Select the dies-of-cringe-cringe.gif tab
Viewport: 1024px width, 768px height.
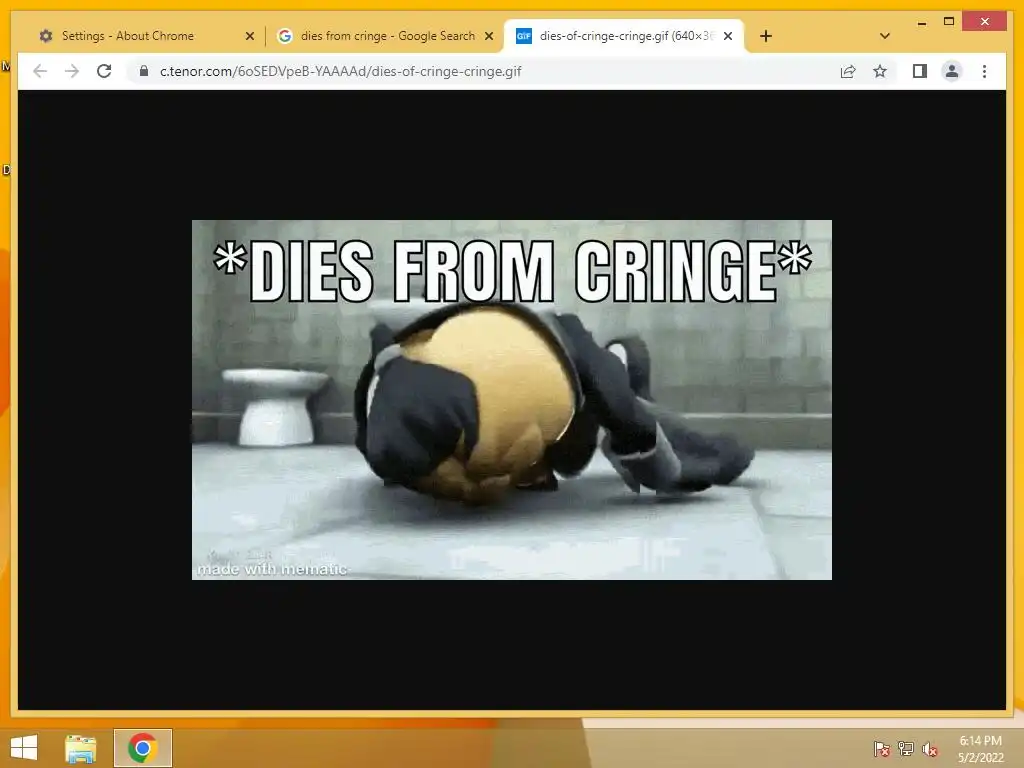[624, 36]
